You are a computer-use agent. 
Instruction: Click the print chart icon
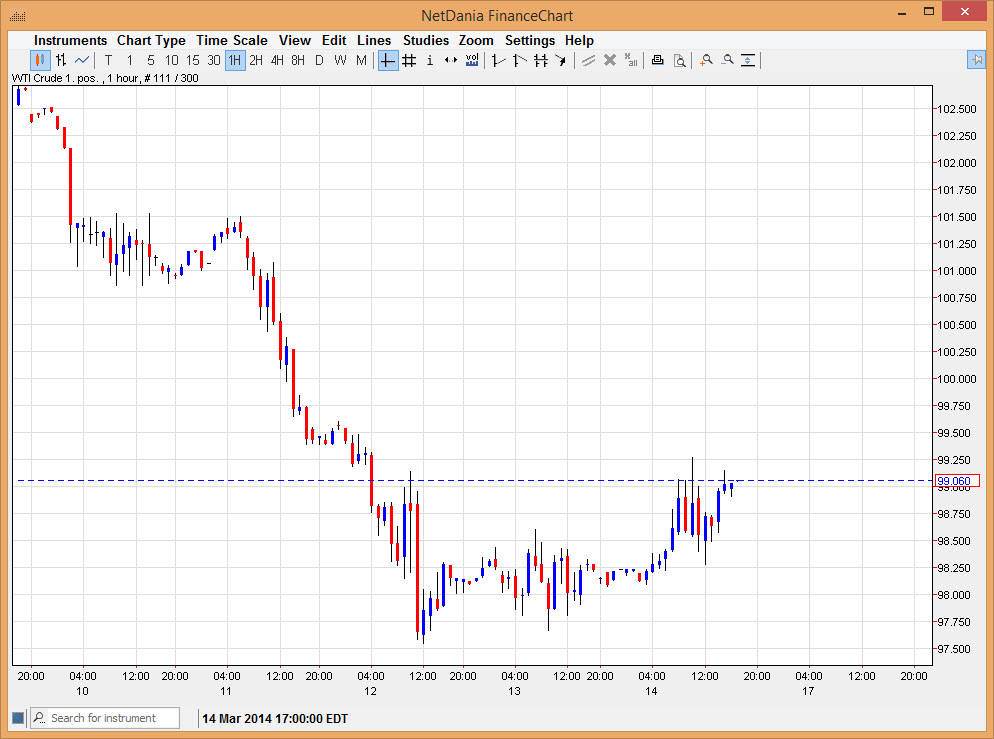tap(657, 60)
